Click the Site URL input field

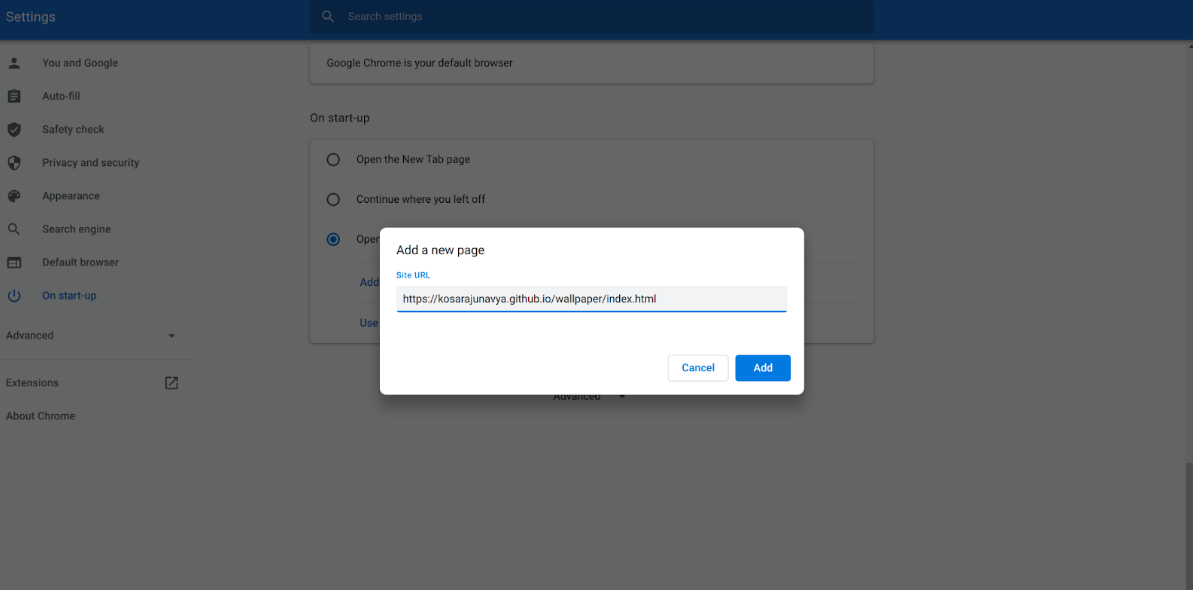coord(591,298)
